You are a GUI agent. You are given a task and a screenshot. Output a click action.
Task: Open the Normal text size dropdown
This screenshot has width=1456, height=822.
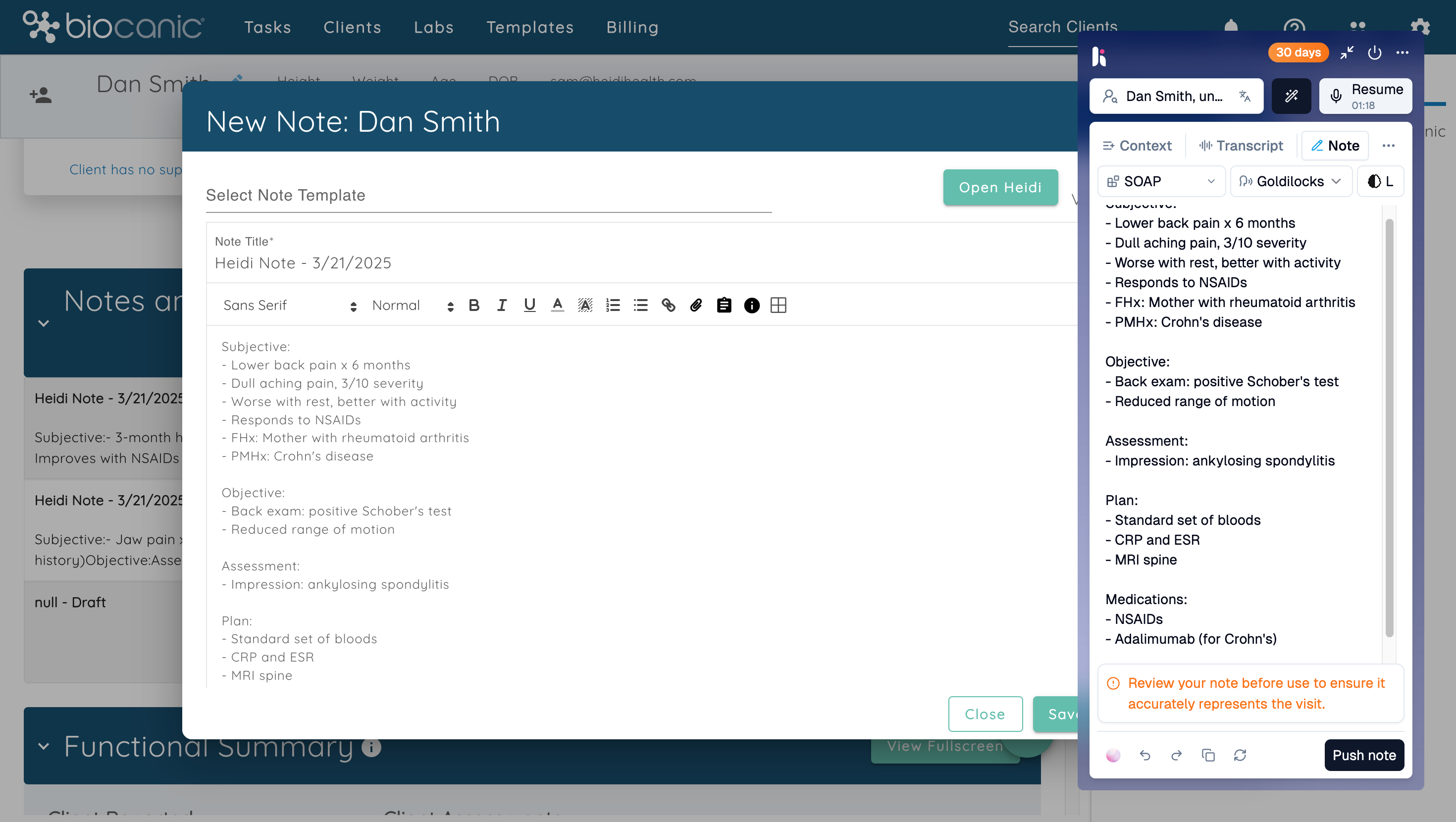(413, 306)
